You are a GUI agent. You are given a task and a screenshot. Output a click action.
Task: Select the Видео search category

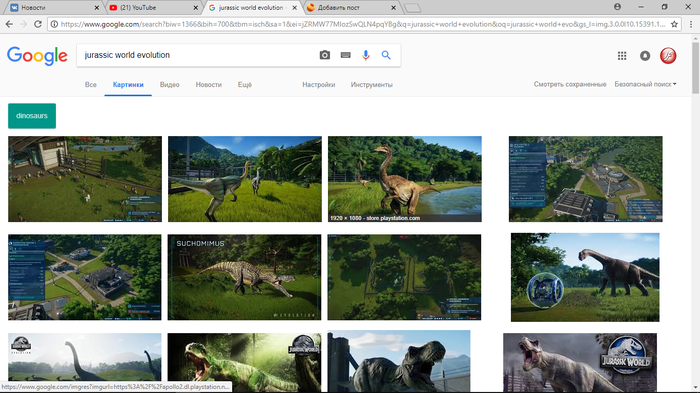(170, 84)
